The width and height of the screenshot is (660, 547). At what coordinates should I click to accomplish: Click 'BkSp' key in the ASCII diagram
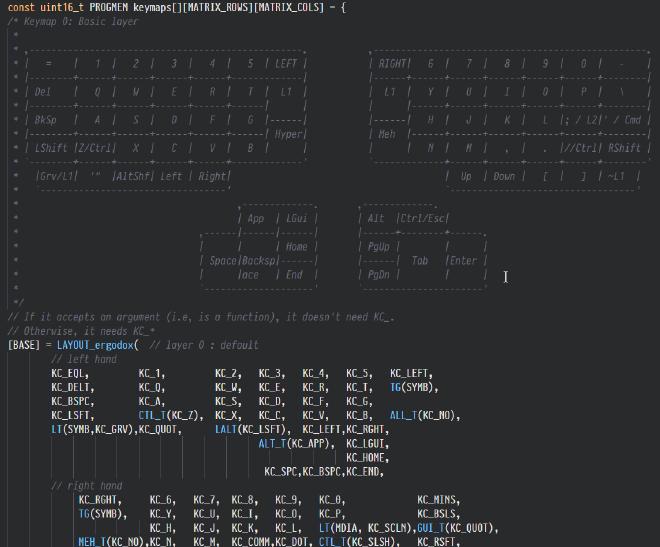(45, 120)
